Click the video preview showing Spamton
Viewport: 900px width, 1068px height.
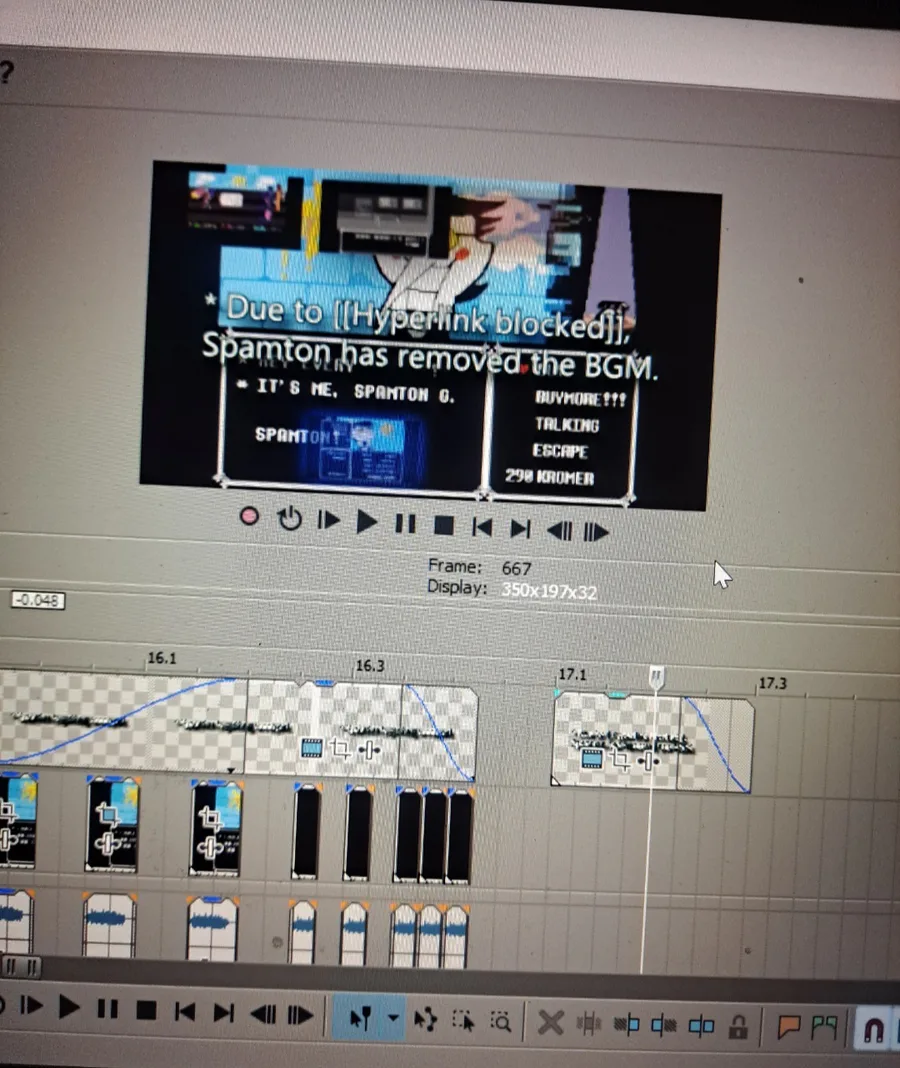(431, 335)
